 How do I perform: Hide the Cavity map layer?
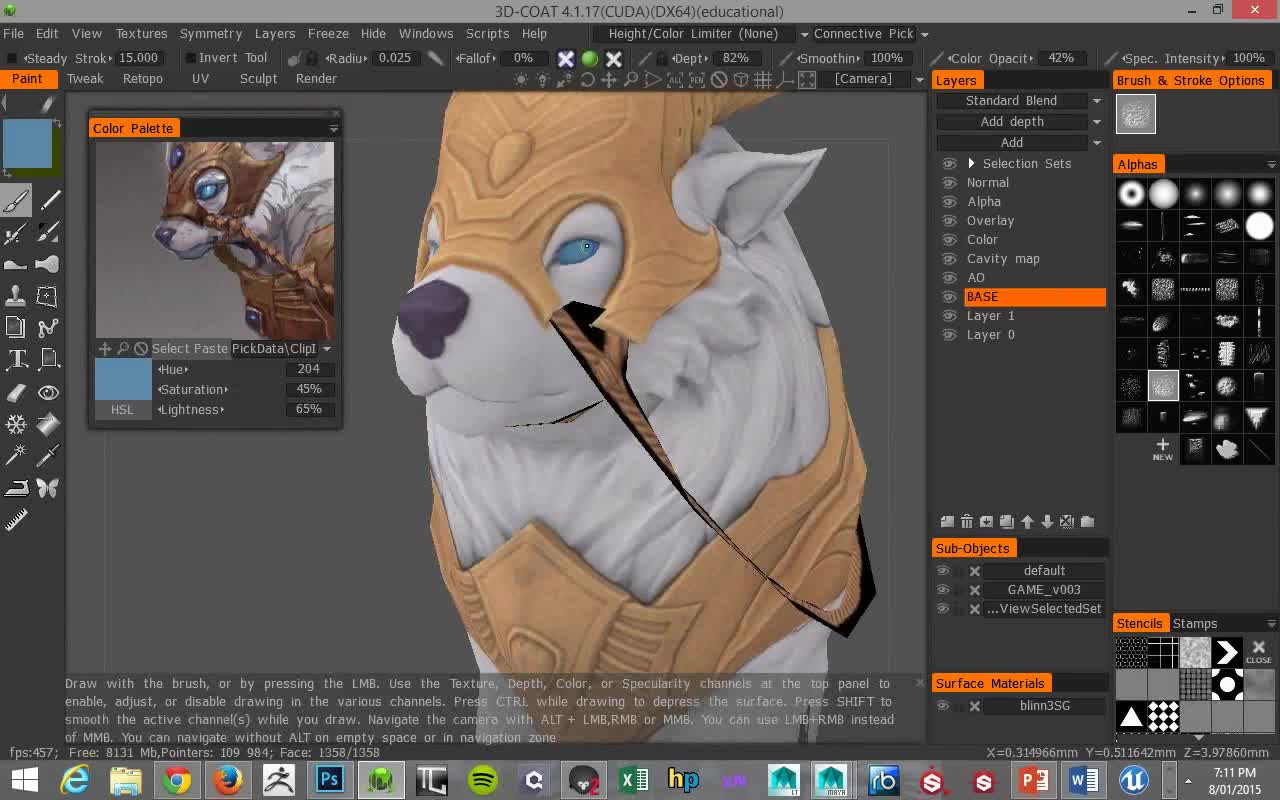(949, 259)
